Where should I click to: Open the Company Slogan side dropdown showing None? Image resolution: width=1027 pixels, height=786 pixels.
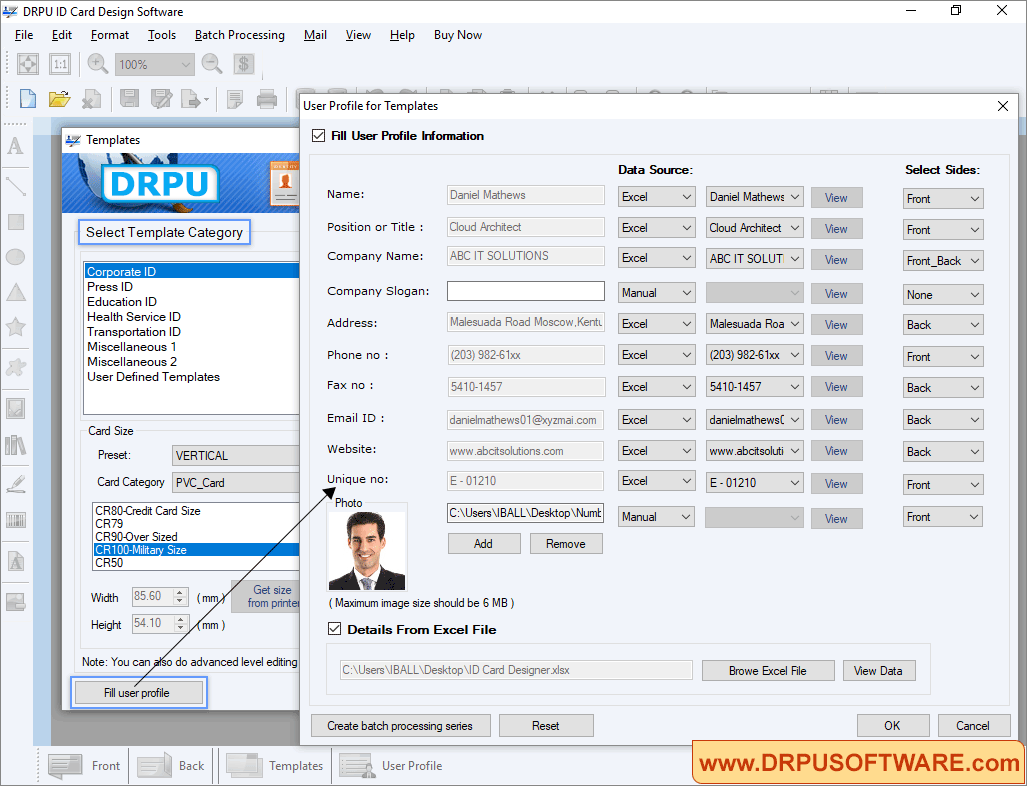click(943, 295)
